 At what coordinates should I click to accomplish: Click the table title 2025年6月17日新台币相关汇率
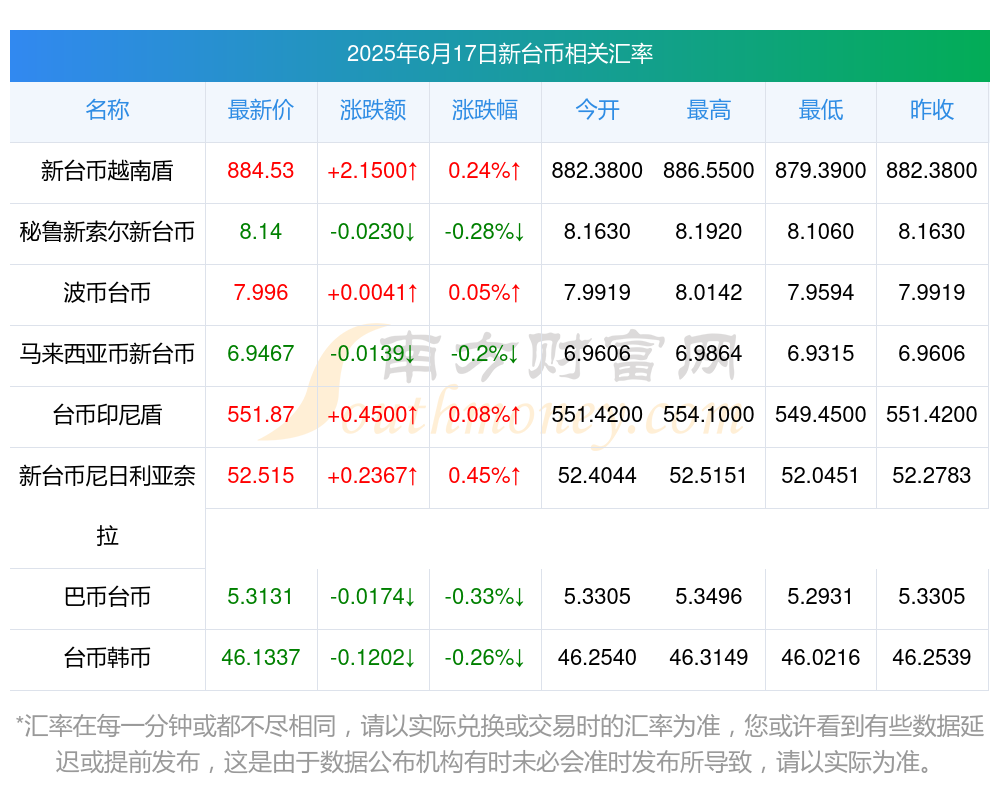499,54
